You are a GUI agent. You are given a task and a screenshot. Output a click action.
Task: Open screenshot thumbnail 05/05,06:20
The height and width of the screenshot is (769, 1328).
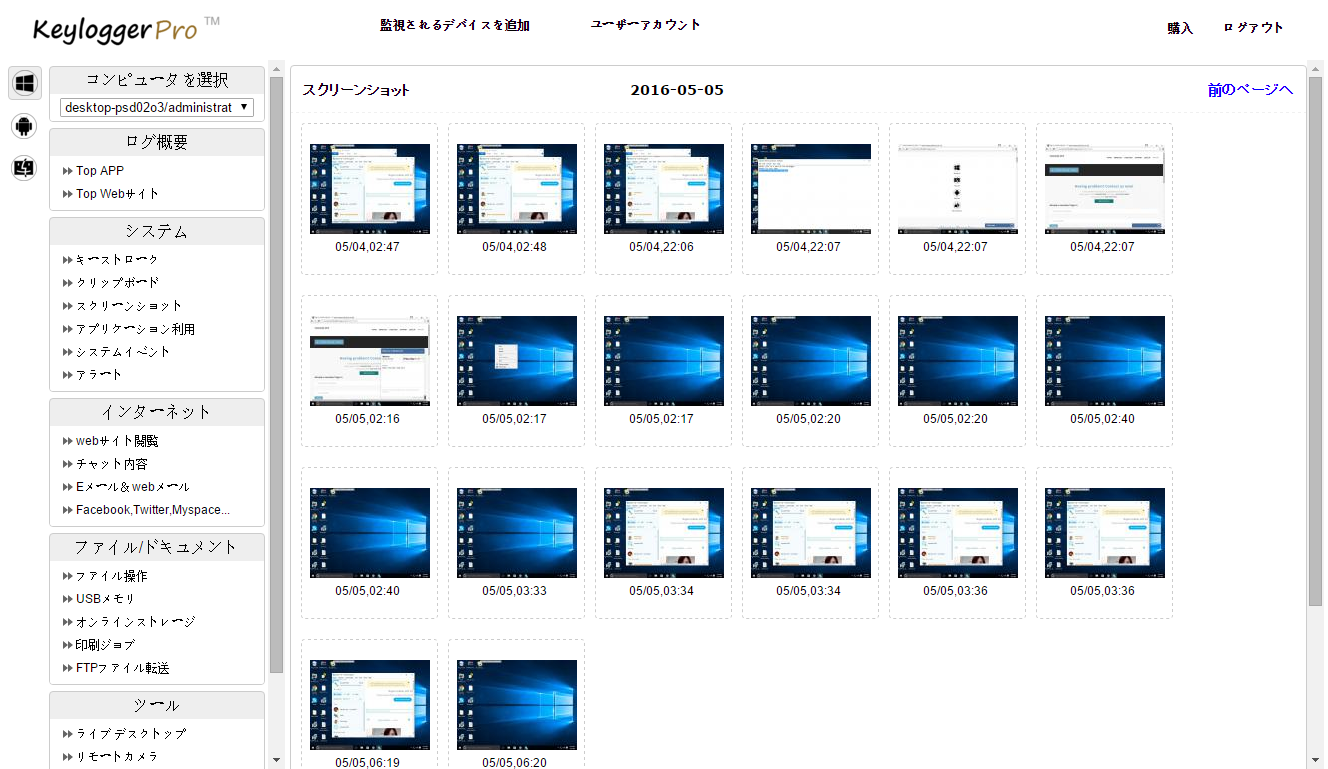[x=517, y=705]
